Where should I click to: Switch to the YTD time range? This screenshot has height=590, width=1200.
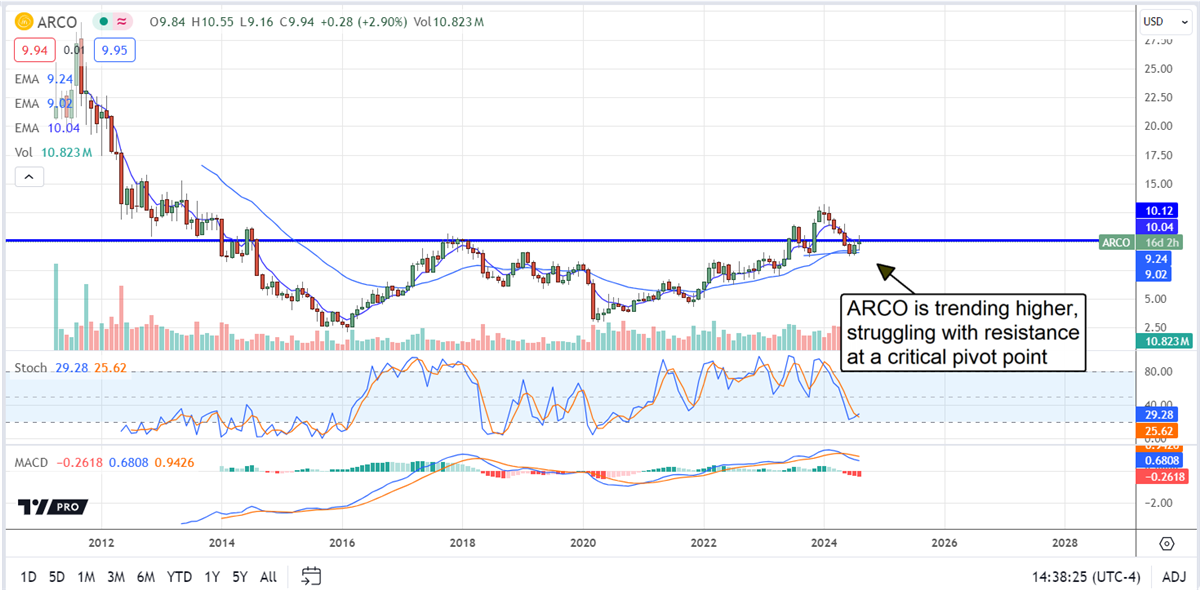point(180,576)
